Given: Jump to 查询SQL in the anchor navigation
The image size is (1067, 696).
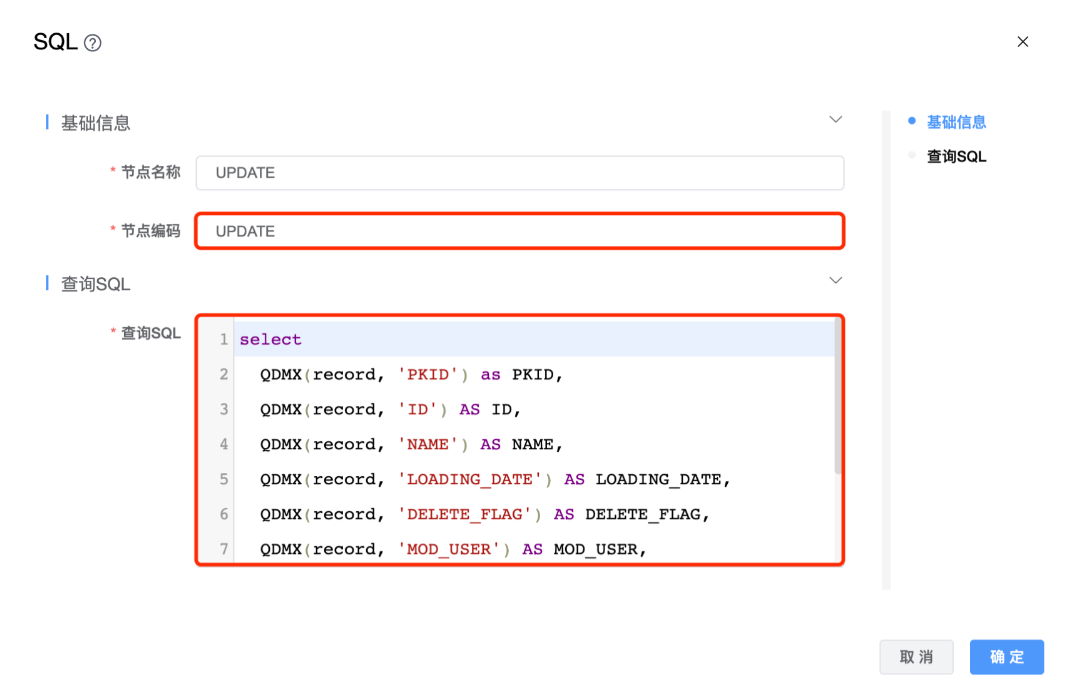Looking at the screenshot, I should 956,157.
